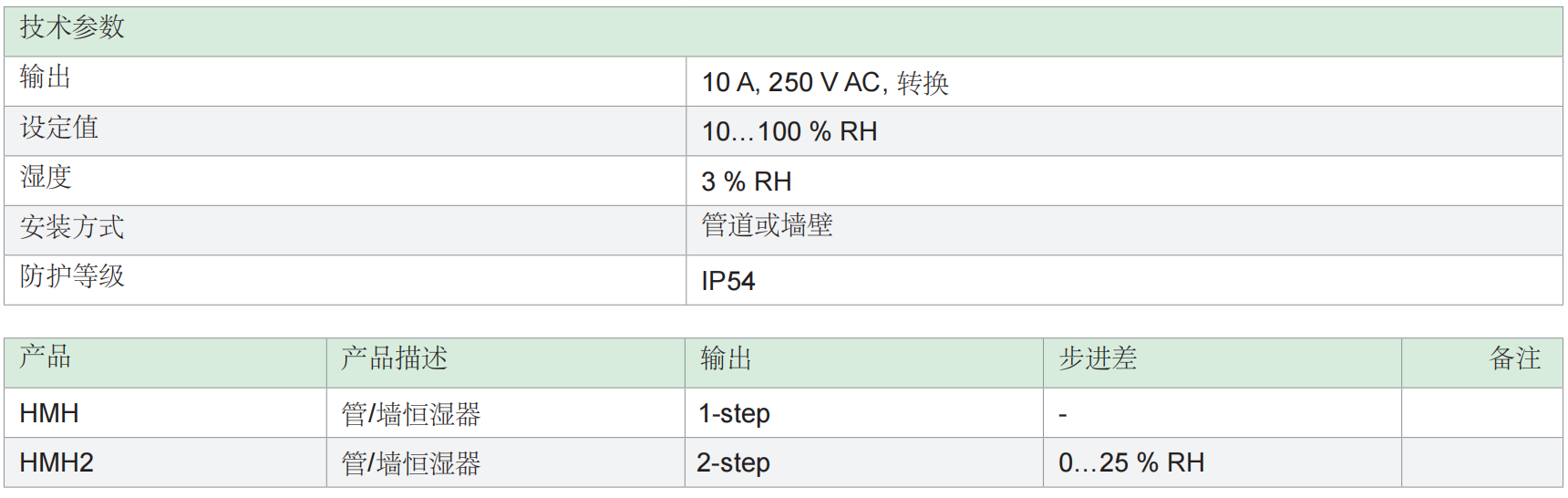Select the 湿度 row label
The width and height of the screenshot is (1568, 498).
pyautogui.click(x=46, y=177)
